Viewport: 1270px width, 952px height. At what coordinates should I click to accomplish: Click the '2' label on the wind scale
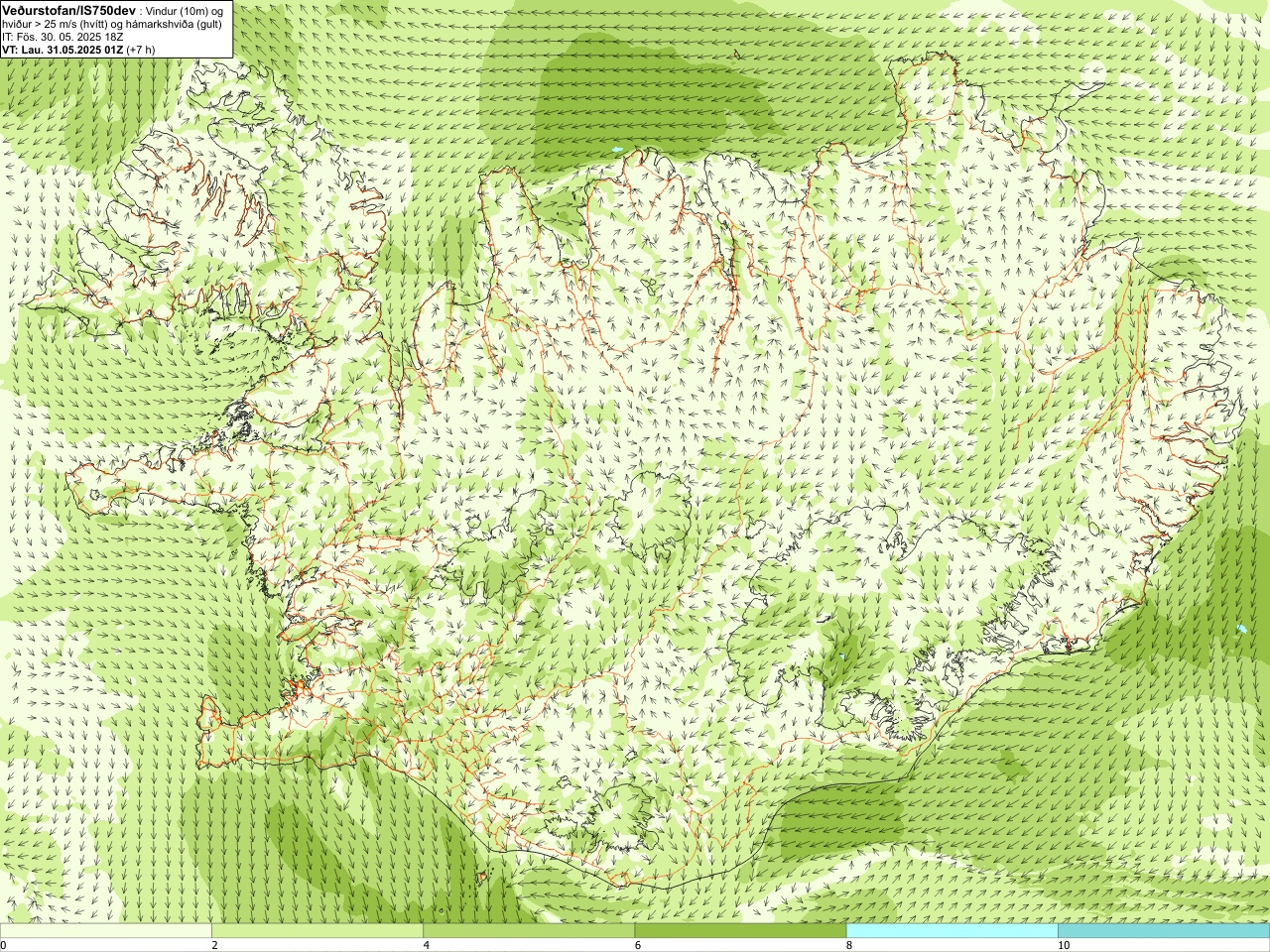(x=214, y=945)
